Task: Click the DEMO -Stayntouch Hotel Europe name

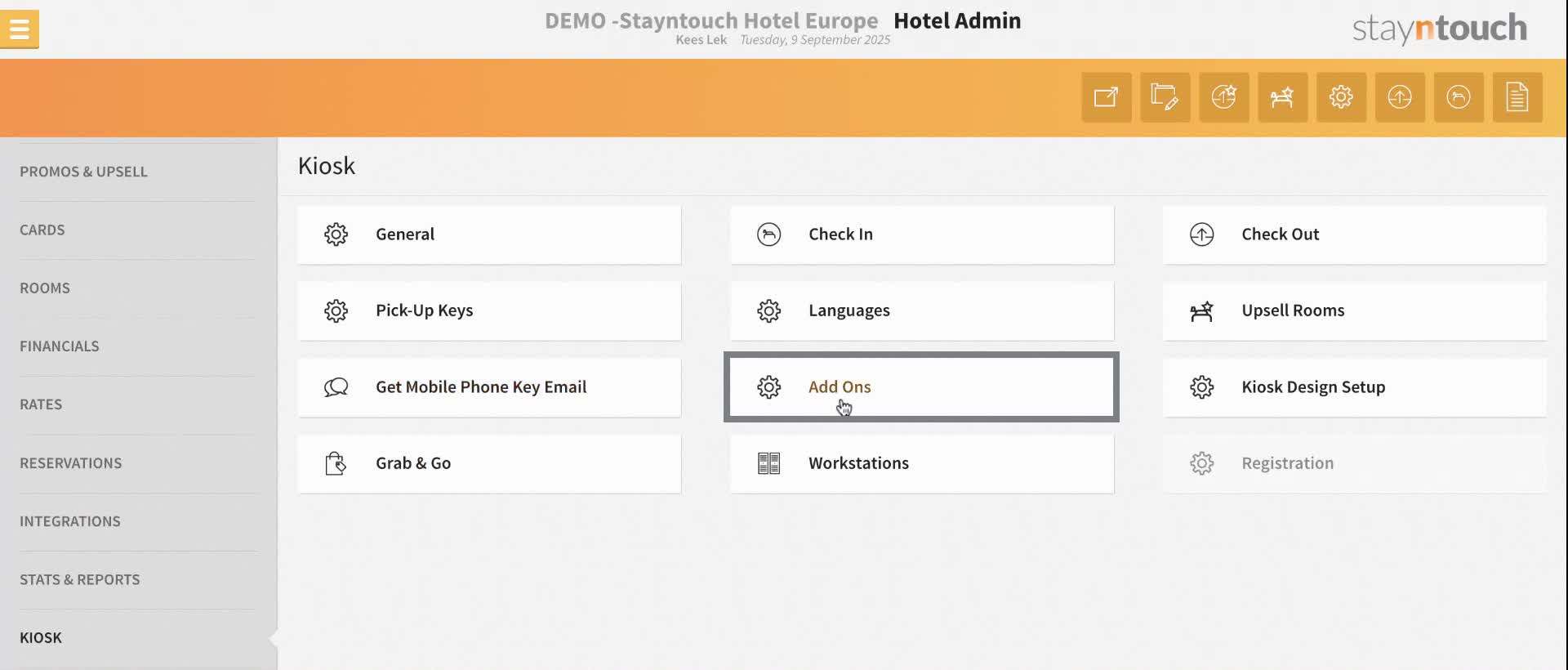Action: (711, 20)
